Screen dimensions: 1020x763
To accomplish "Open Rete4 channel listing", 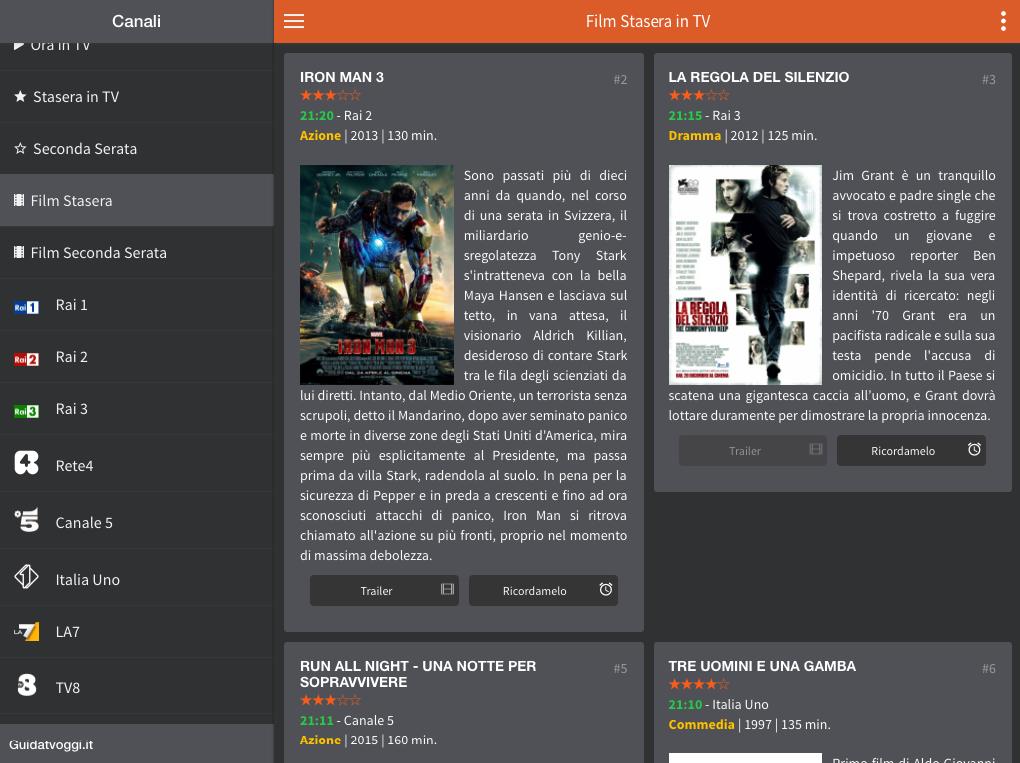I will coord(137,464).
